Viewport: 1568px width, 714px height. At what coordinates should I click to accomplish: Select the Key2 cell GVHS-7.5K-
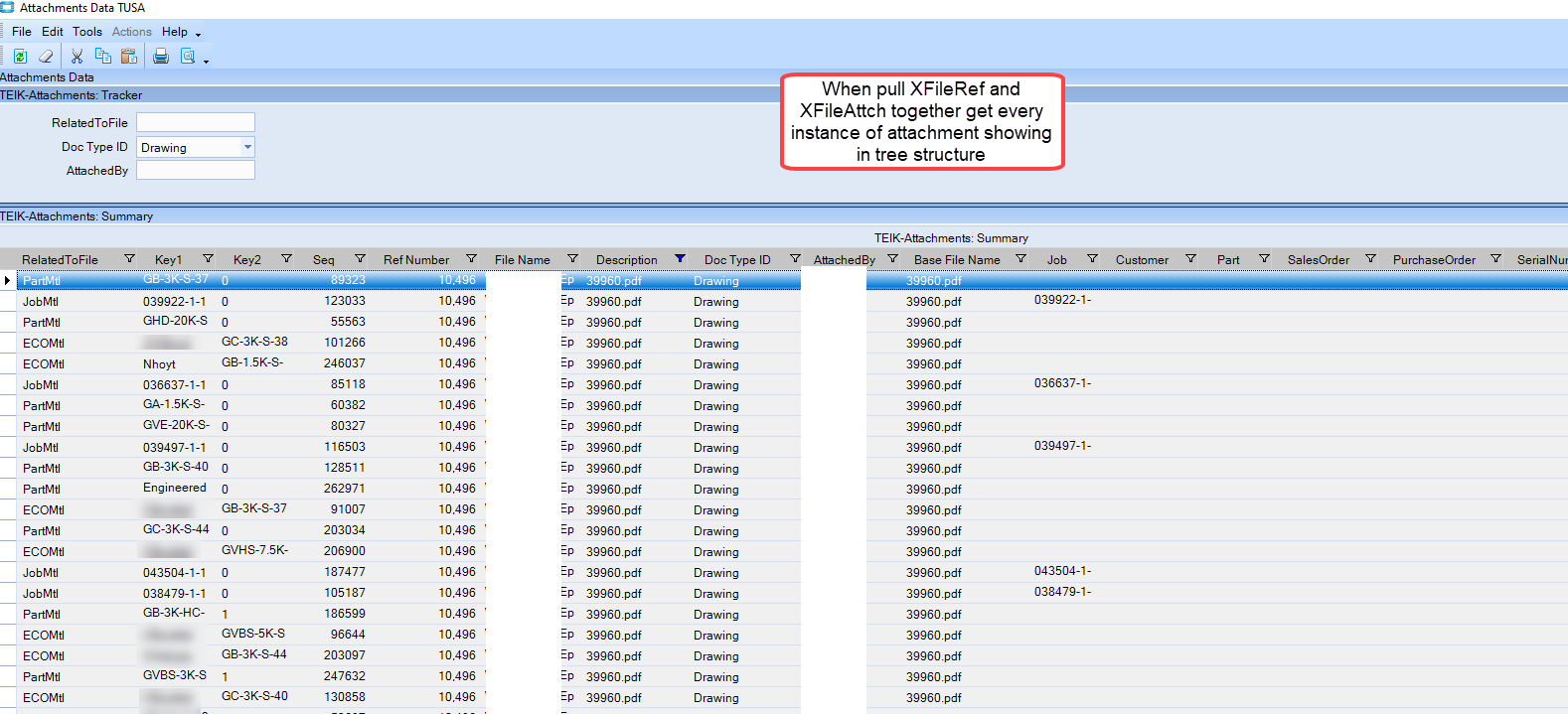click(x=254, y=550)
